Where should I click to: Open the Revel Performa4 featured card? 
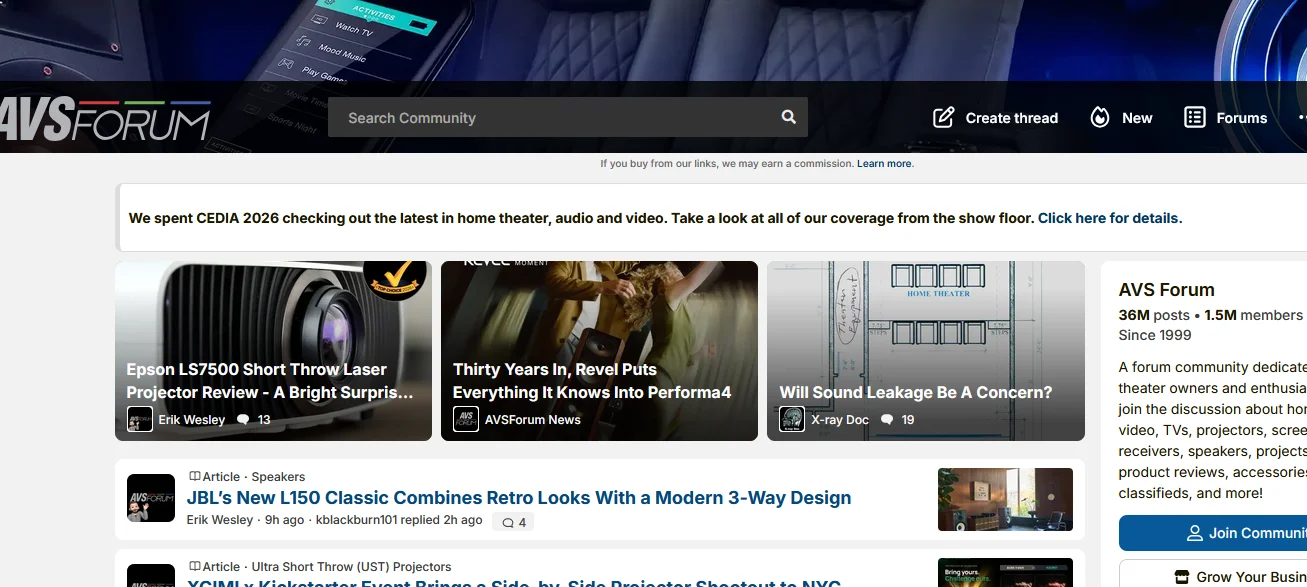[x=599, y=351]
